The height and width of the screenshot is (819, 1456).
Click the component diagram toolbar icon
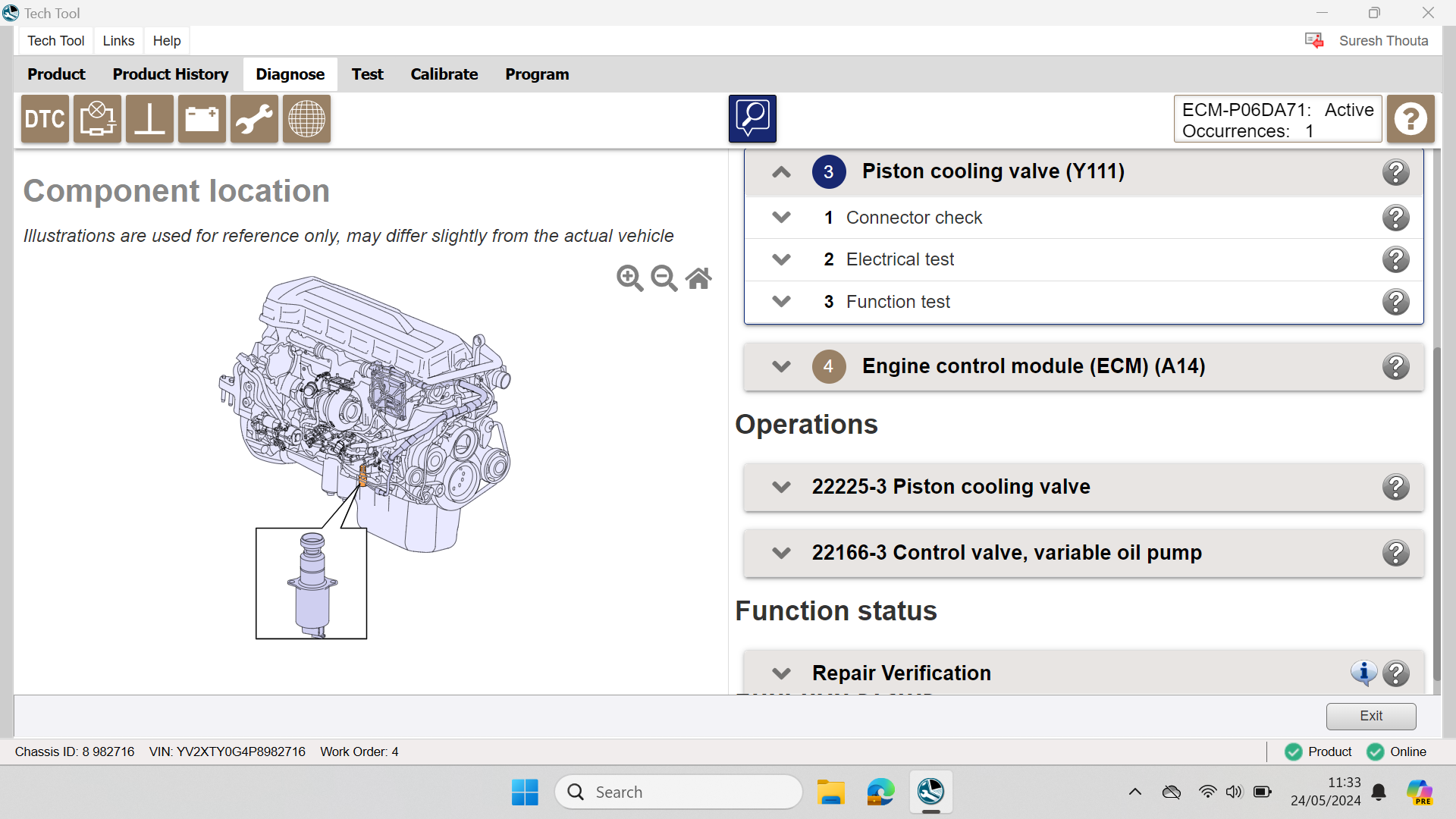[97, 119]
